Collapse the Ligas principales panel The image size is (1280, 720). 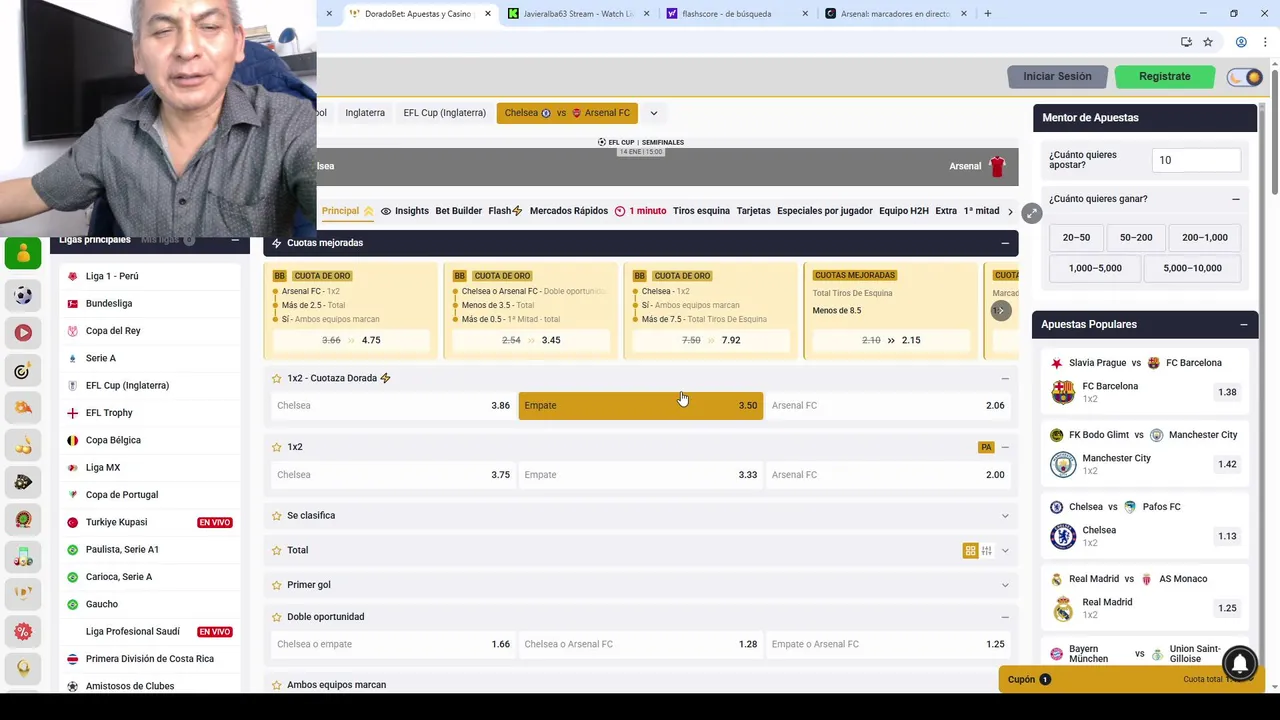(235, 240)
